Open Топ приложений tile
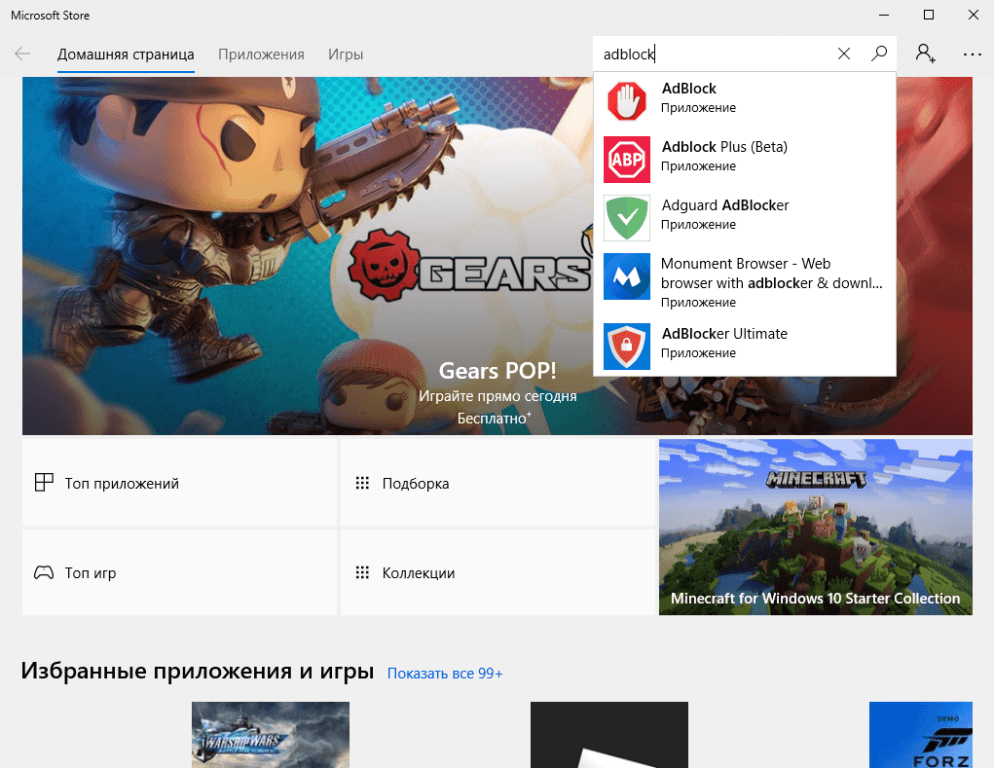 click(x=179, y=483)
